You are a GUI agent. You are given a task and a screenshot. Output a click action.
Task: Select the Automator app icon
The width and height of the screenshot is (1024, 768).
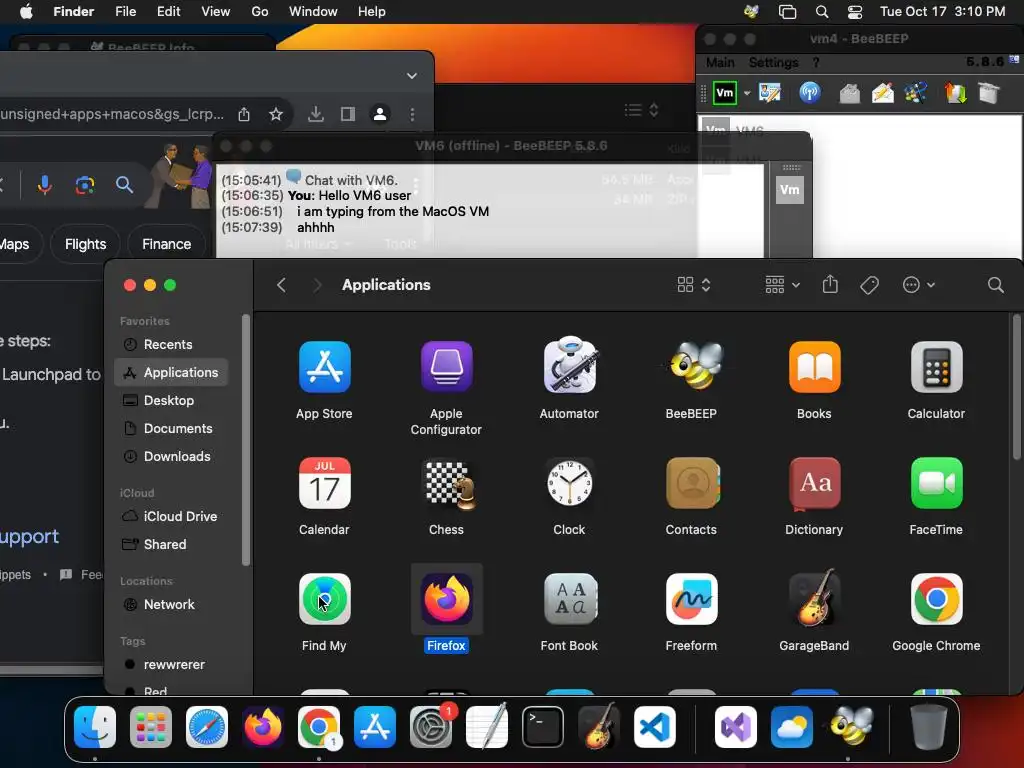point(569,365)
